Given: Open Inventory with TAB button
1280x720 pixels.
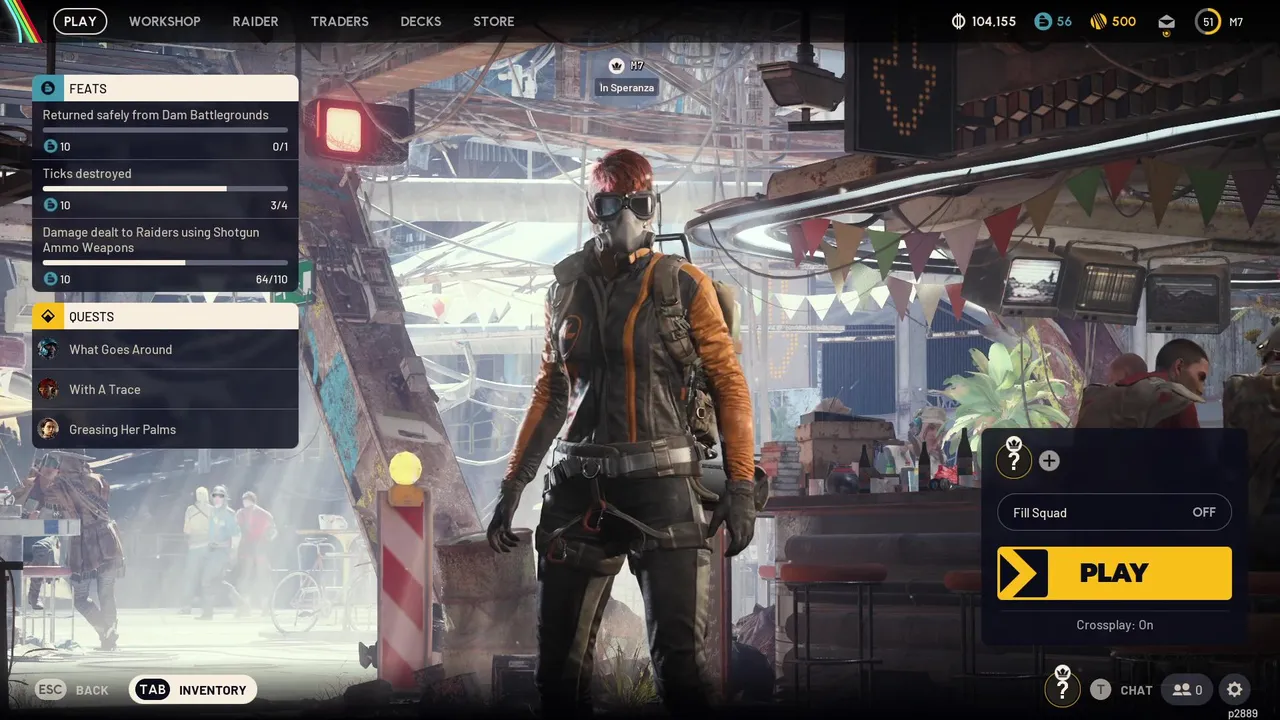Looking at the screenshot, I should [193, 690].
